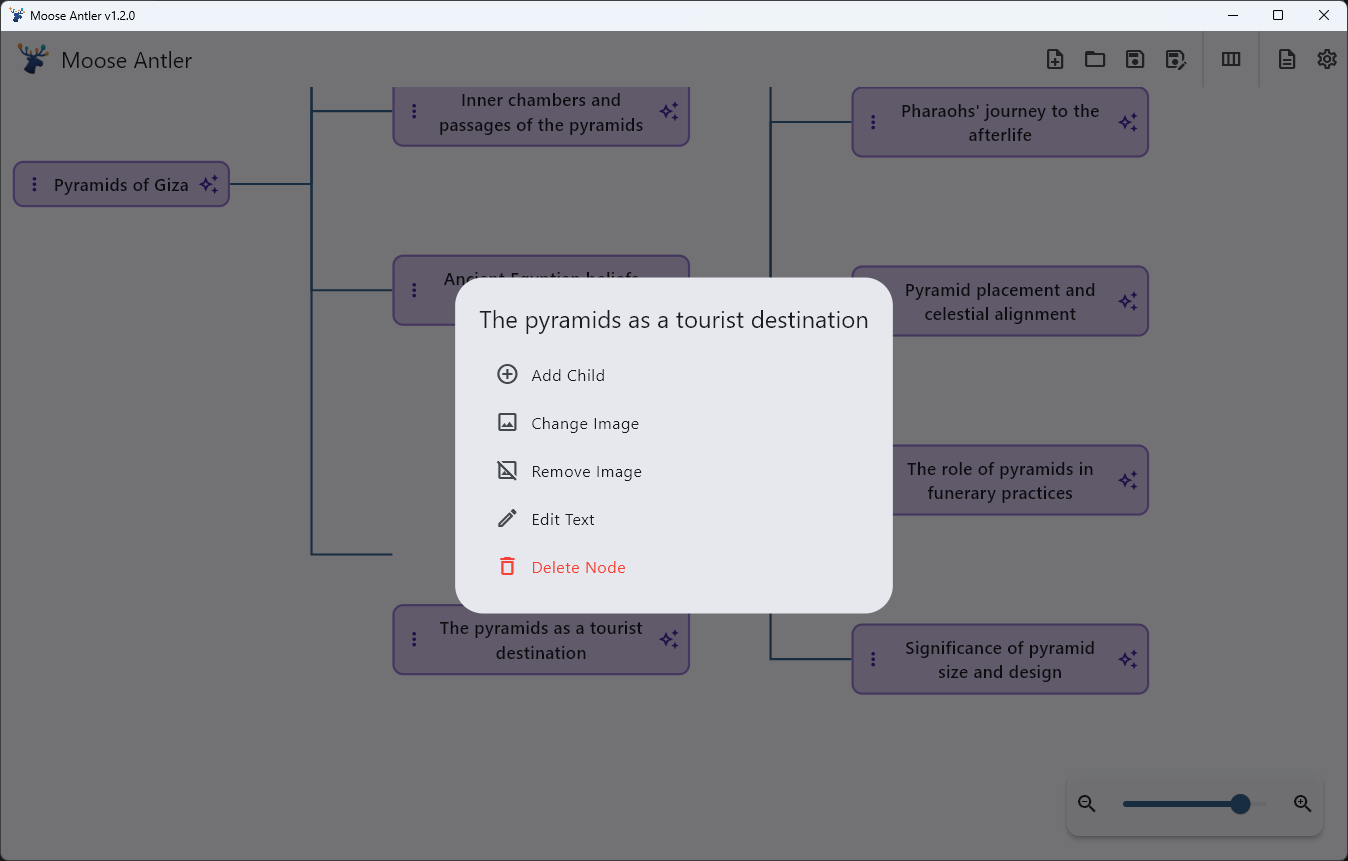Select Edit Text menu entry
This screenshot has width=1348, height=861.
click(x=674, y=519)
